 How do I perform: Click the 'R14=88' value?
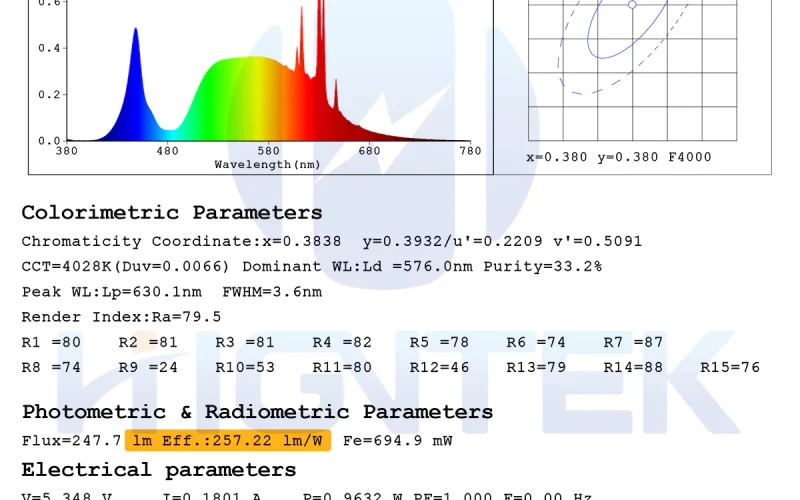click(x=633, y=367)
